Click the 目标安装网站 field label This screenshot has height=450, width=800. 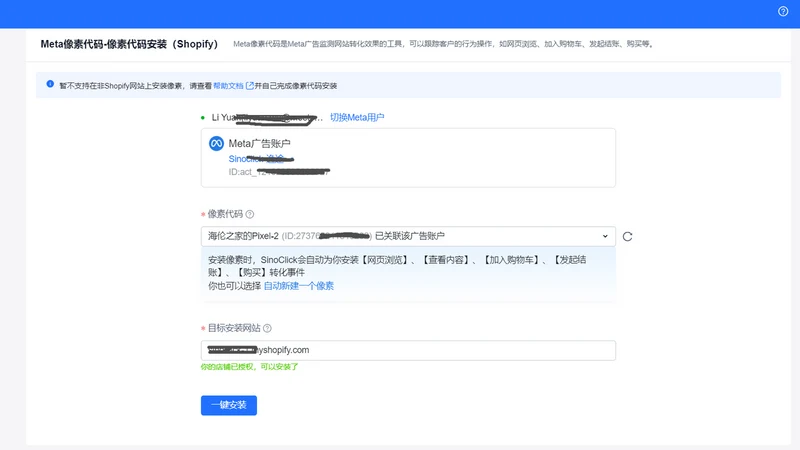pyautogui.click(x=234, y=328)
